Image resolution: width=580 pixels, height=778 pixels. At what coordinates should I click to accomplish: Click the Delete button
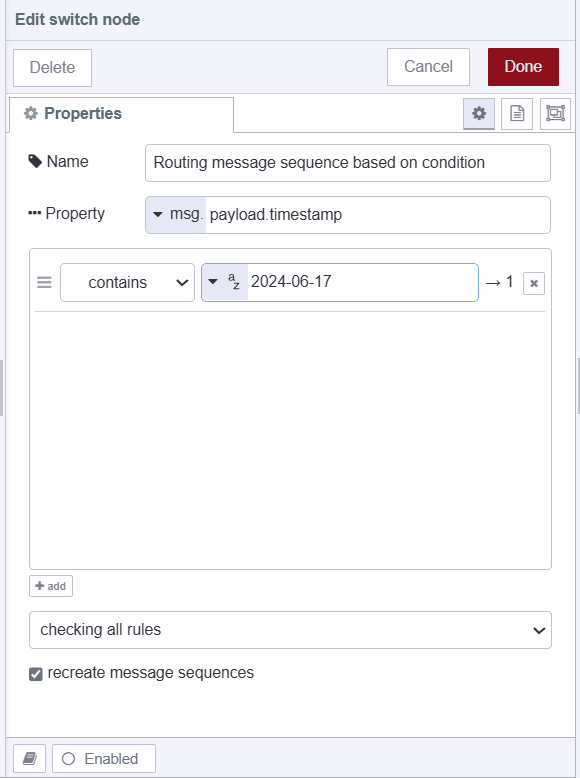click(x=53, y=67)
